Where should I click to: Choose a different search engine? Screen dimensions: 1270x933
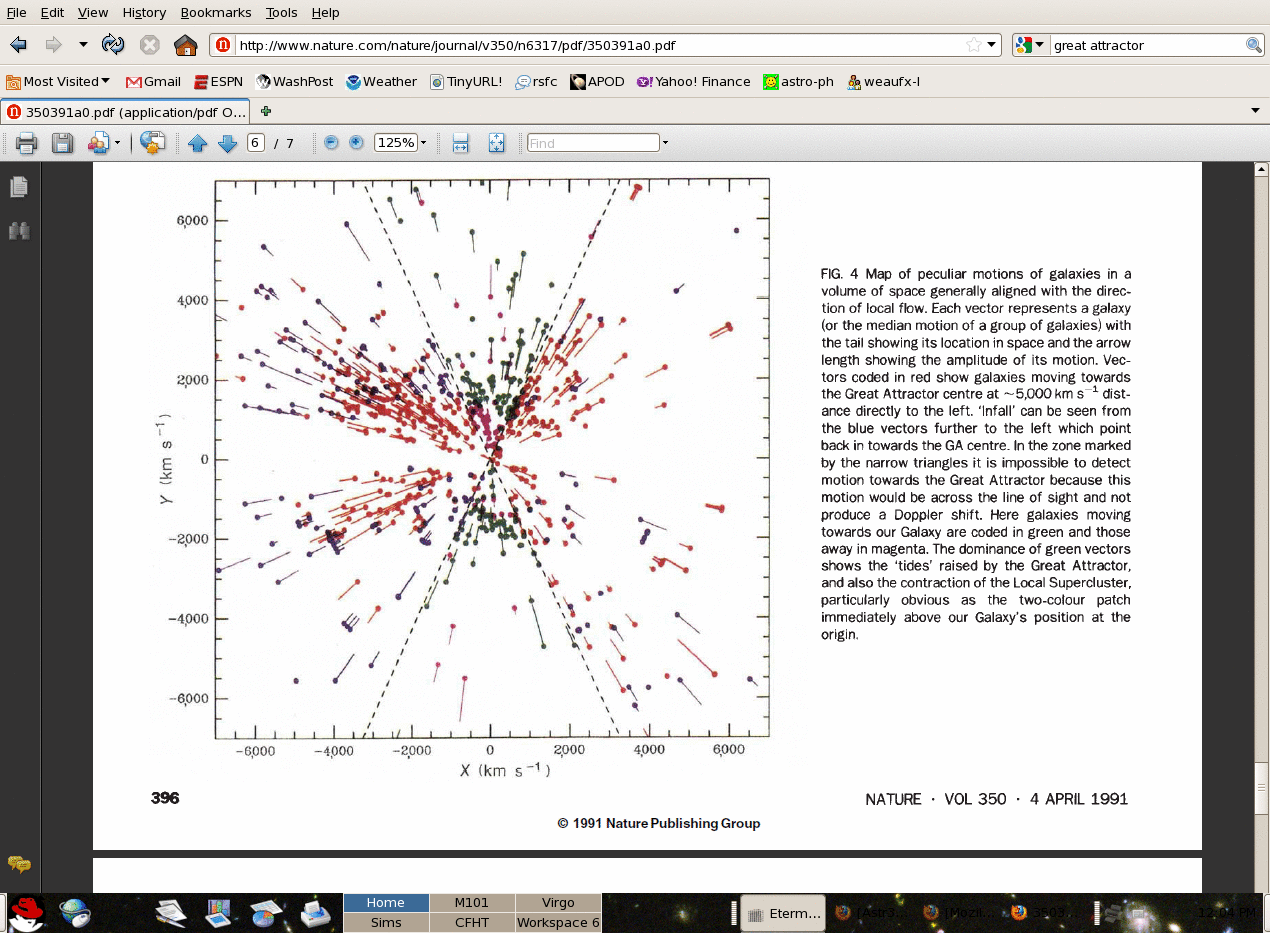coord(1030,45)
